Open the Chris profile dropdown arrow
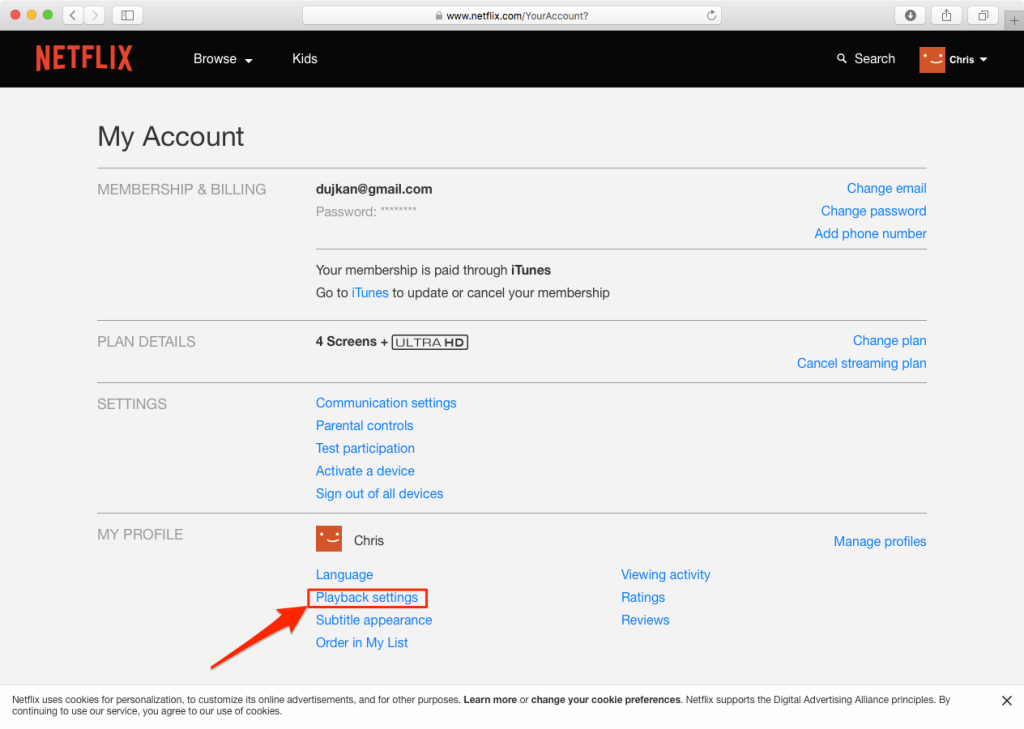 point(984,59)
